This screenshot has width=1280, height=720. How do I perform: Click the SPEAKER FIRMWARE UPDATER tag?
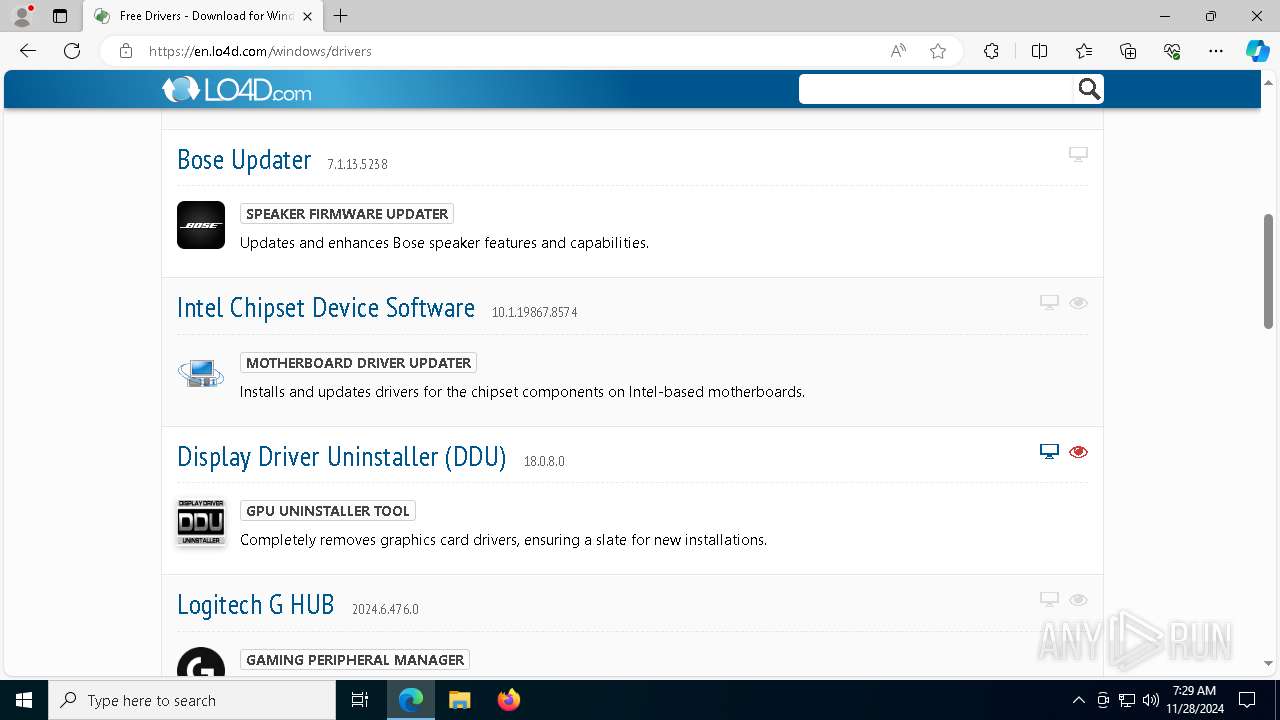pos(347,214)
